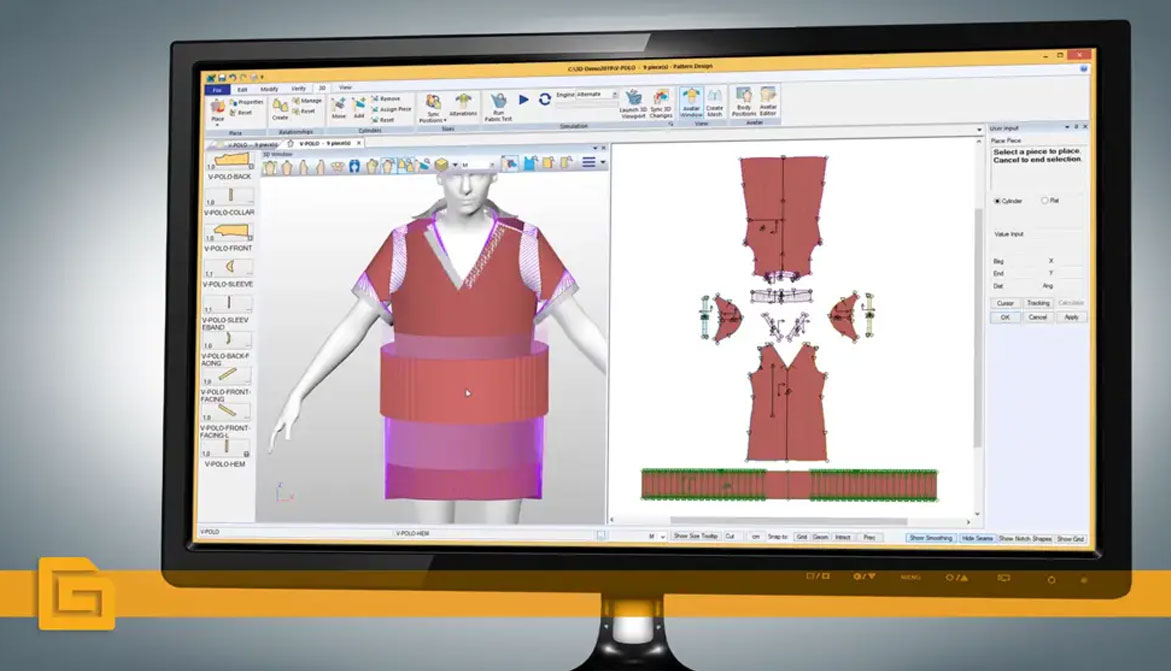
Task: Toggle the Avatar Window view
Action: tap(691, 104)
